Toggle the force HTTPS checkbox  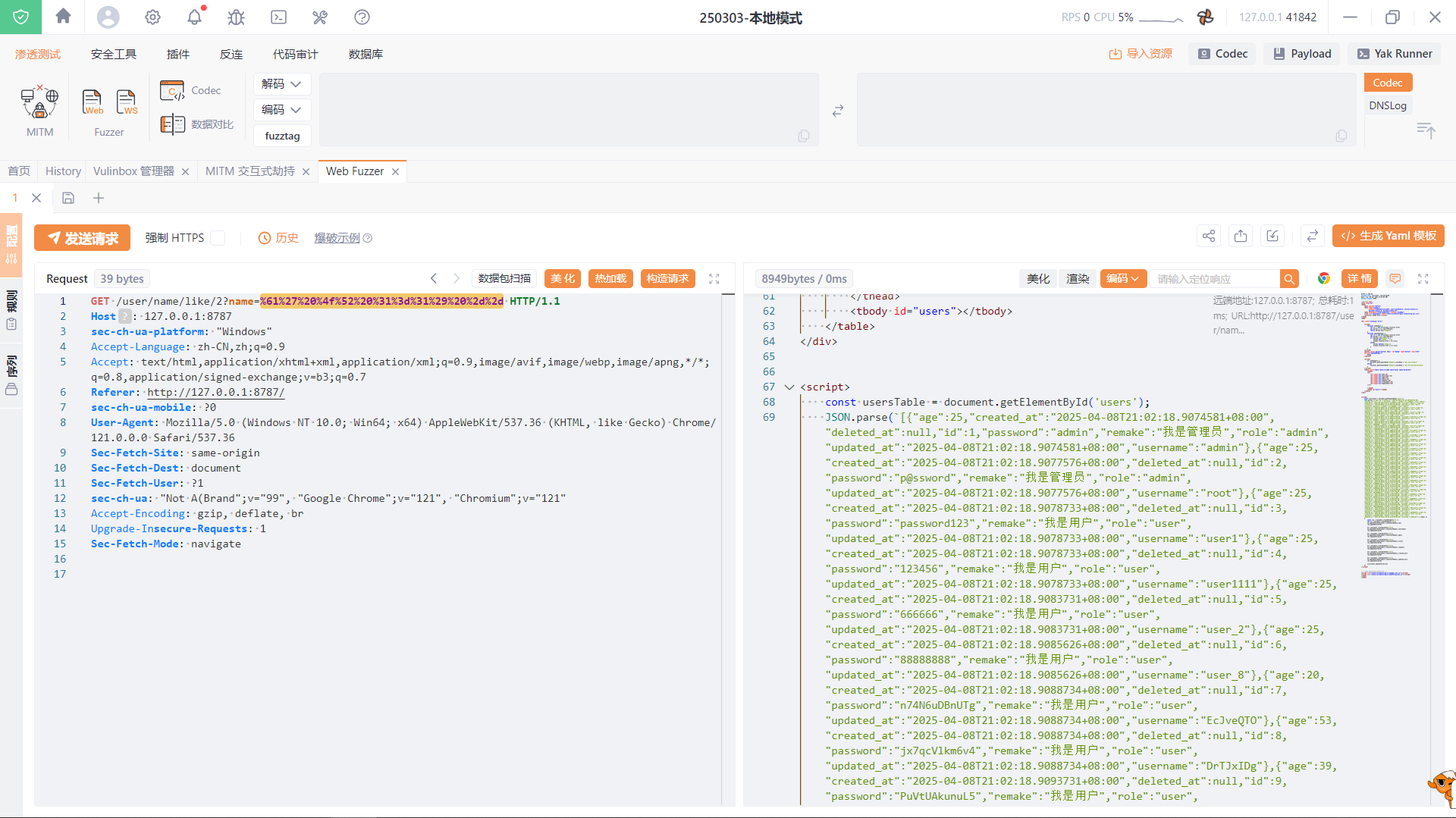pos(218,238)
